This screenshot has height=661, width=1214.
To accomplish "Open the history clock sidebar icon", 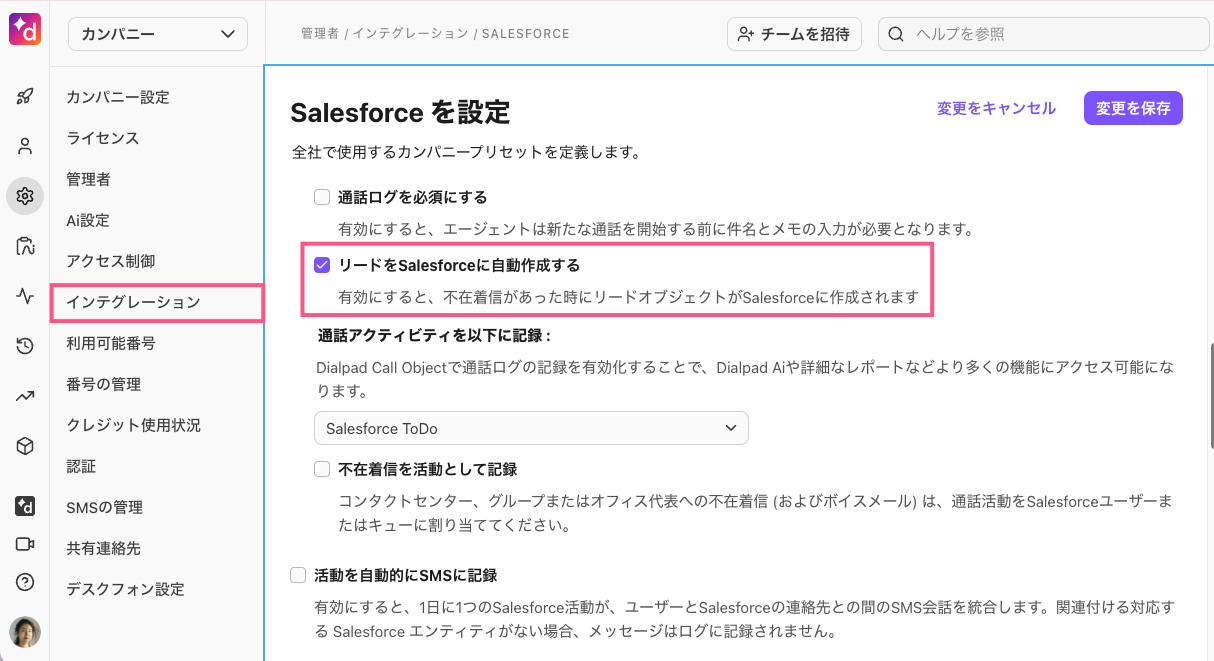I will click(x=25, y=346).
